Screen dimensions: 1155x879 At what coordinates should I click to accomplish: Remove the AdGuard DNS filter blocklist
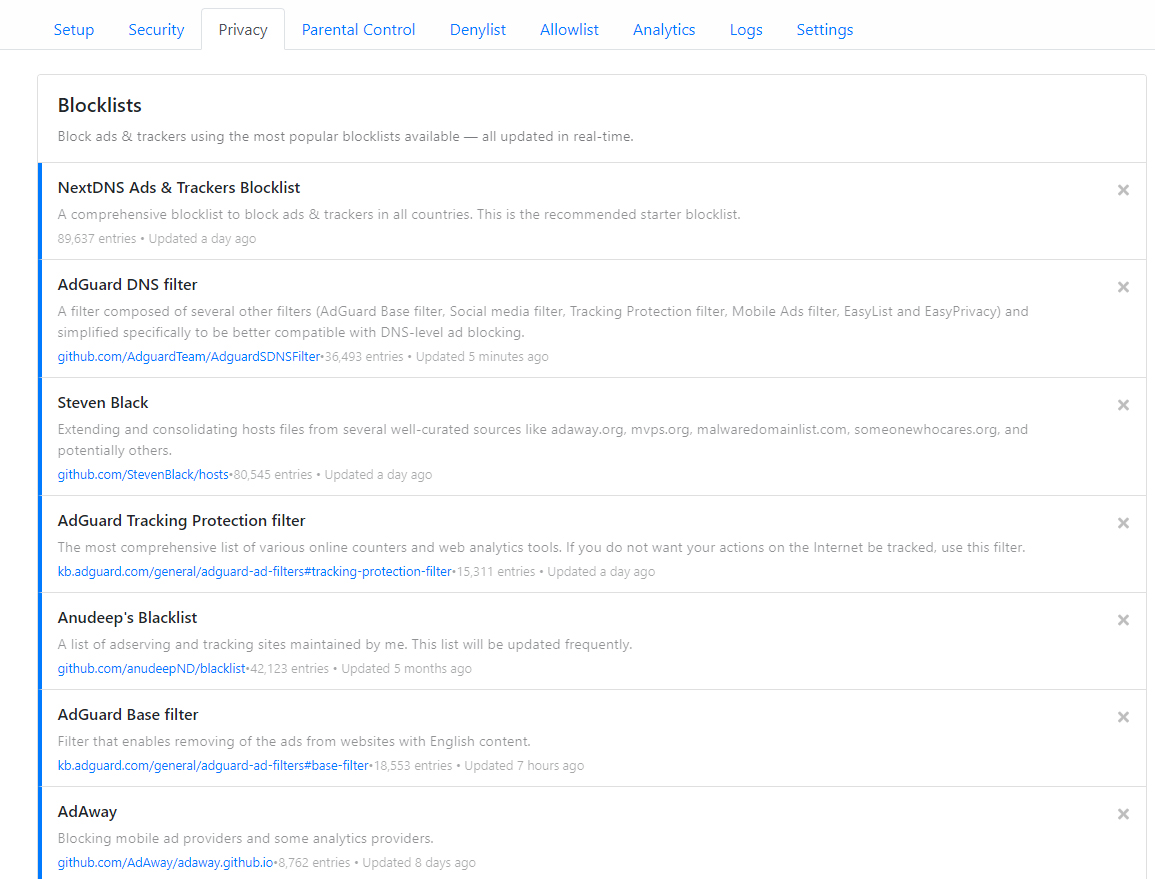(1123, 287)
